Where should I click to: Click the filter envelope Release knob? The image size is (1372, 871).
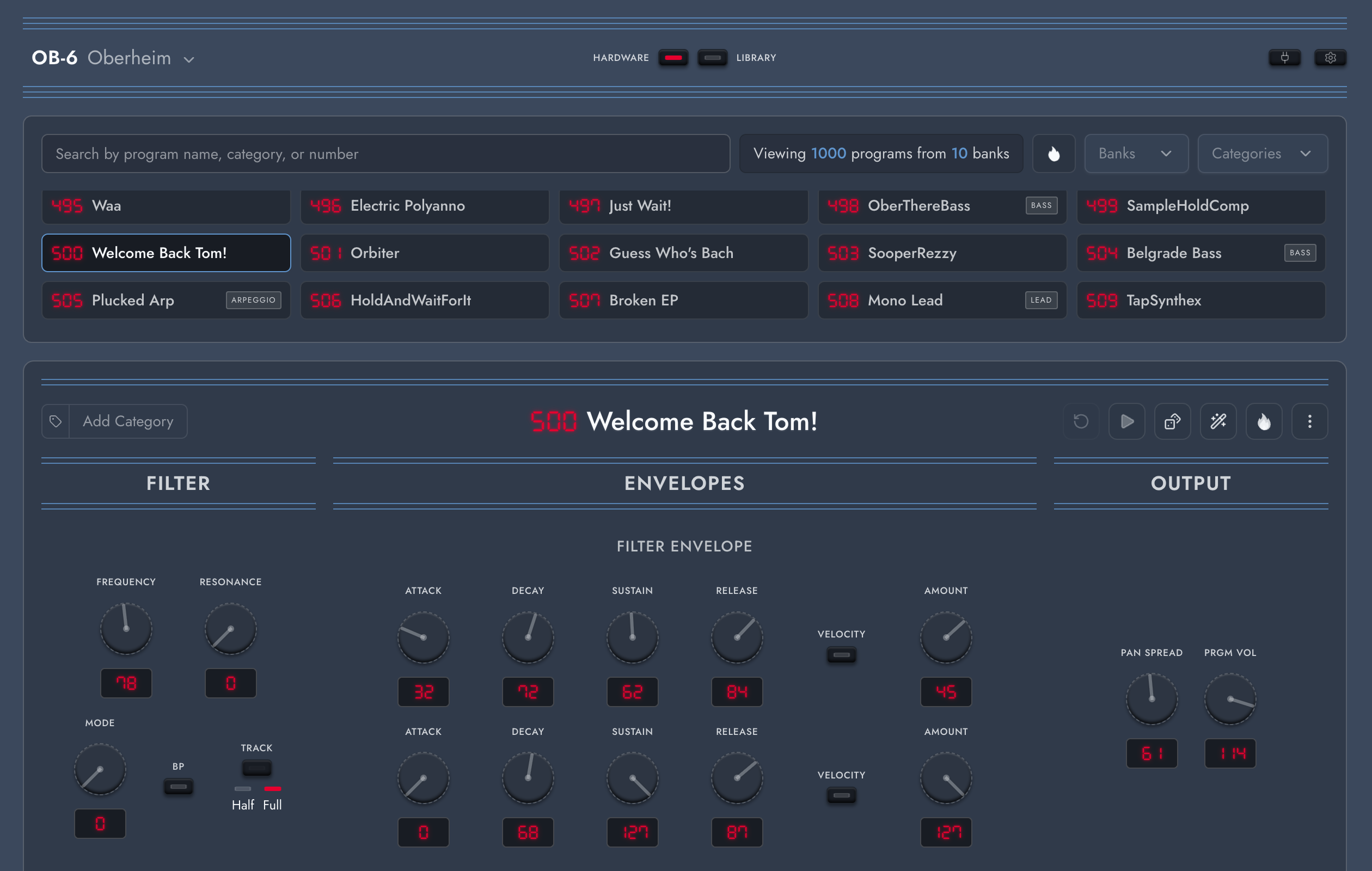click(x=737, y=637)
